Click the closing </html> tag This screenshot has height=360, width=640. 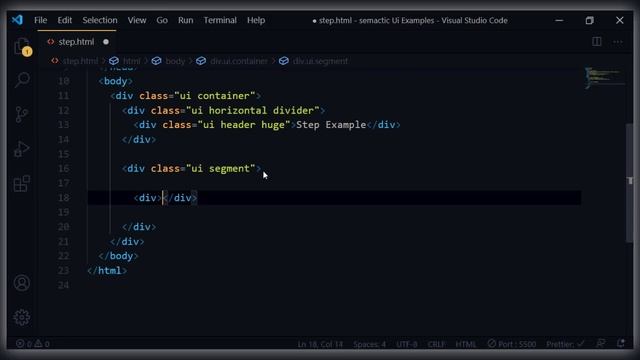click(107, 270)
